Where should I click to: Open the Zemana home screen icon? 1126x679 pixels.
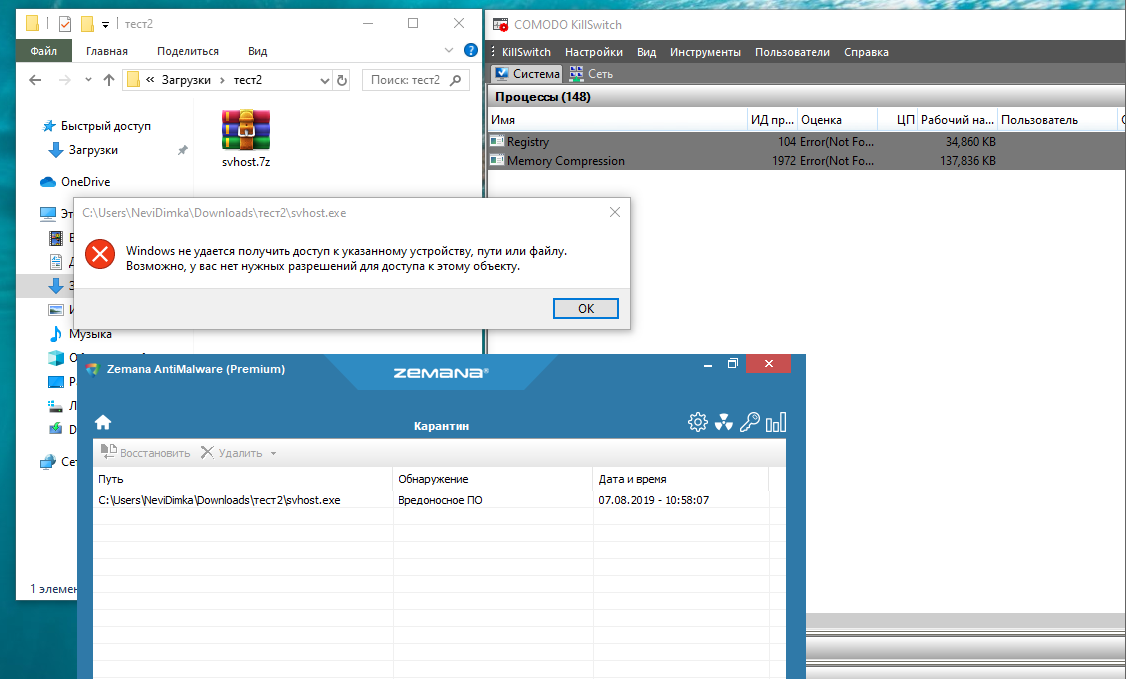[x=103, y=422]
